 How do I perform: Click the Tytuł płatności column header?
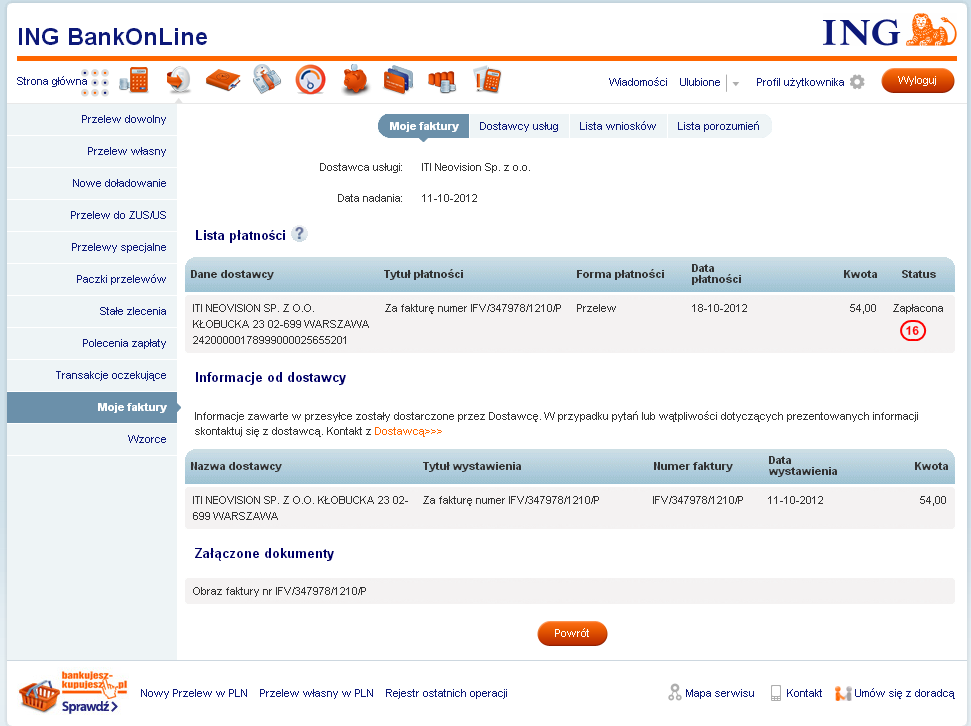(424, 274)
